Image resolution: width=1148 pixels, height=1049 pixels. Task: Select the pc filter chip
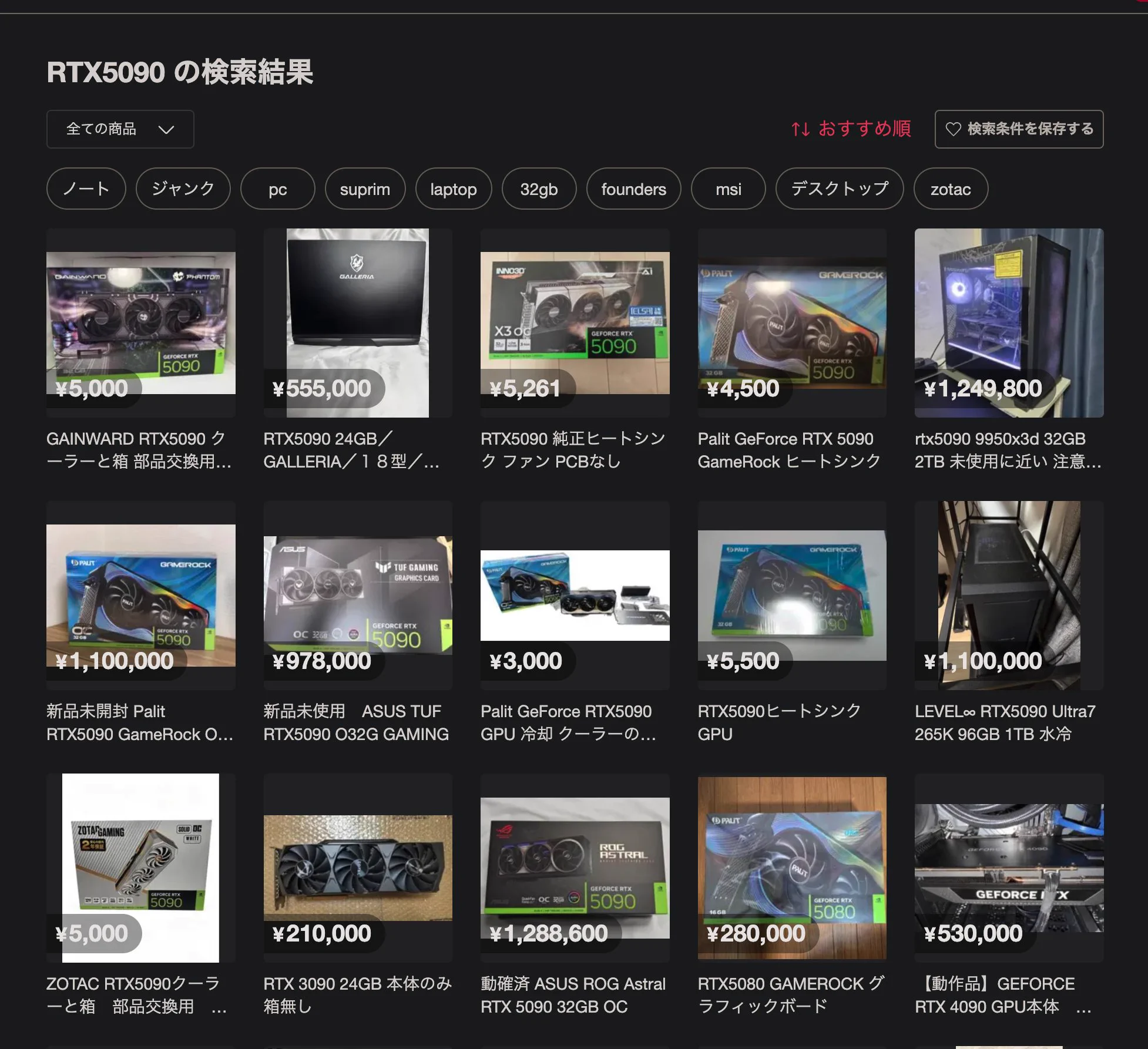pos(278,189)
